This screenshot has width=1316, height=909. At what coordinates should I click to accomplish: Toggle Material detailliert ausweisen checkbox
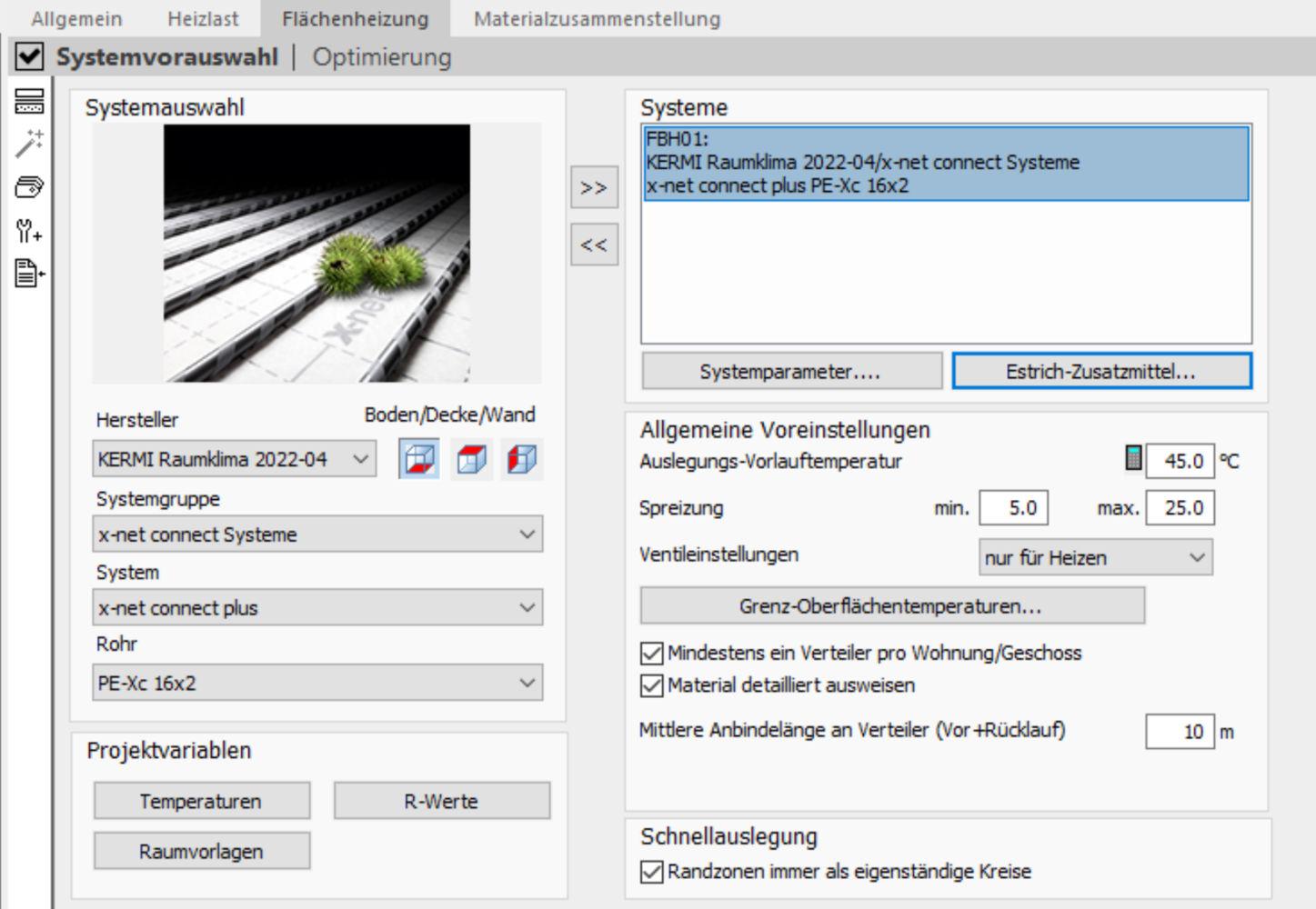coord(651,685)
